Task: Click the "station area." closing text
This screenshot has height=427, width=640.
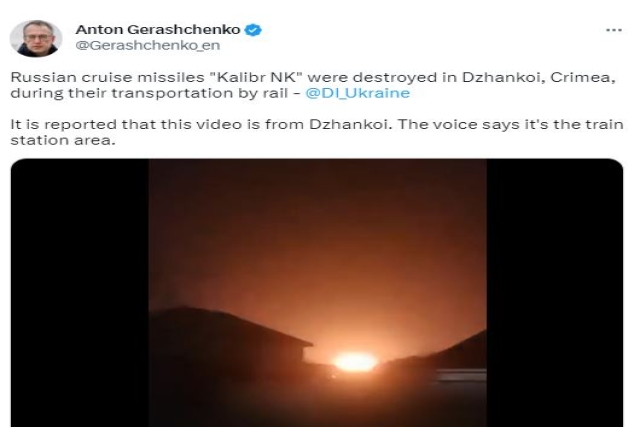Action: (x=63, y=140)
